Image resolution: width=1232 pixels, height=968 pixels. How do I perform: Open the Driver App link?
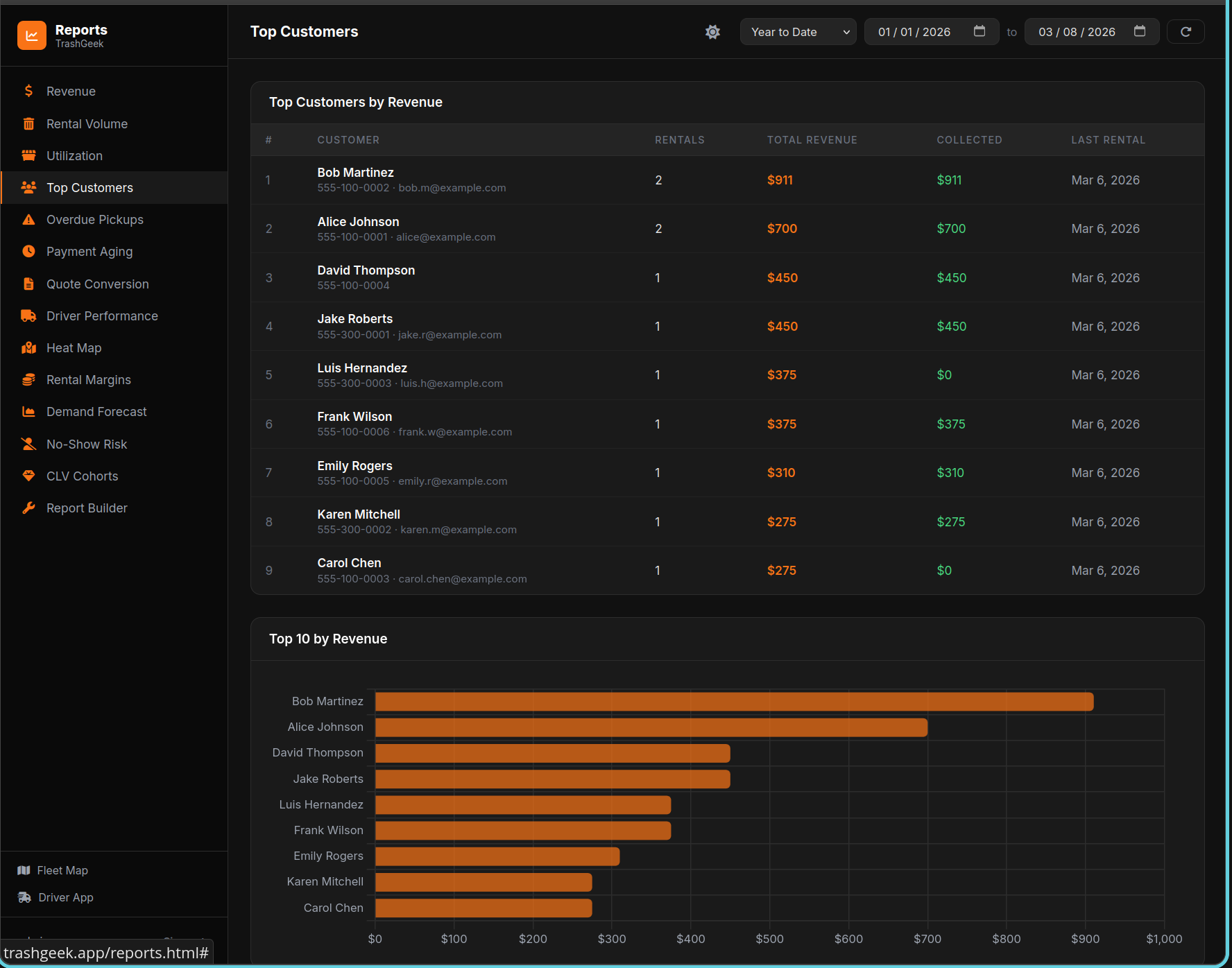(x=65, y=897)
